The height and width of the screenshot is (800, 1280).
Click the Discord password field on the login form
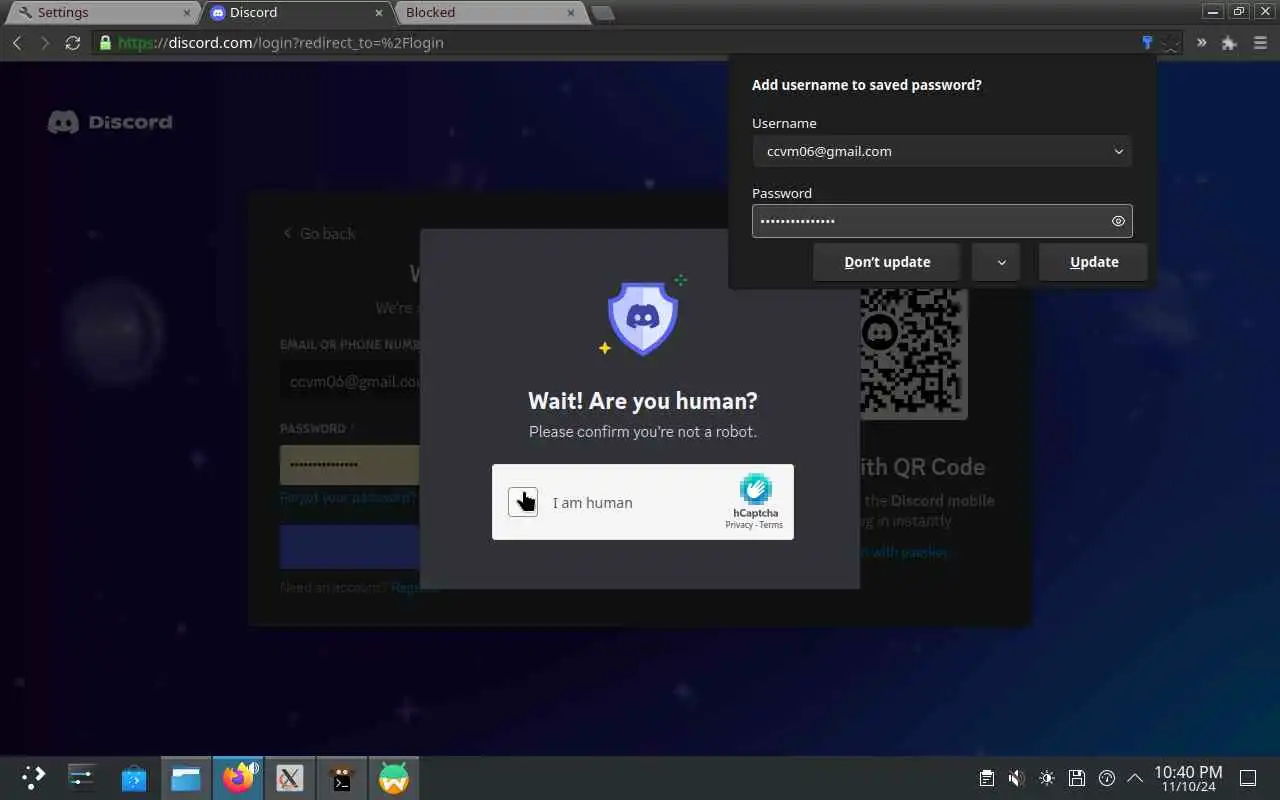click(350, 465)
